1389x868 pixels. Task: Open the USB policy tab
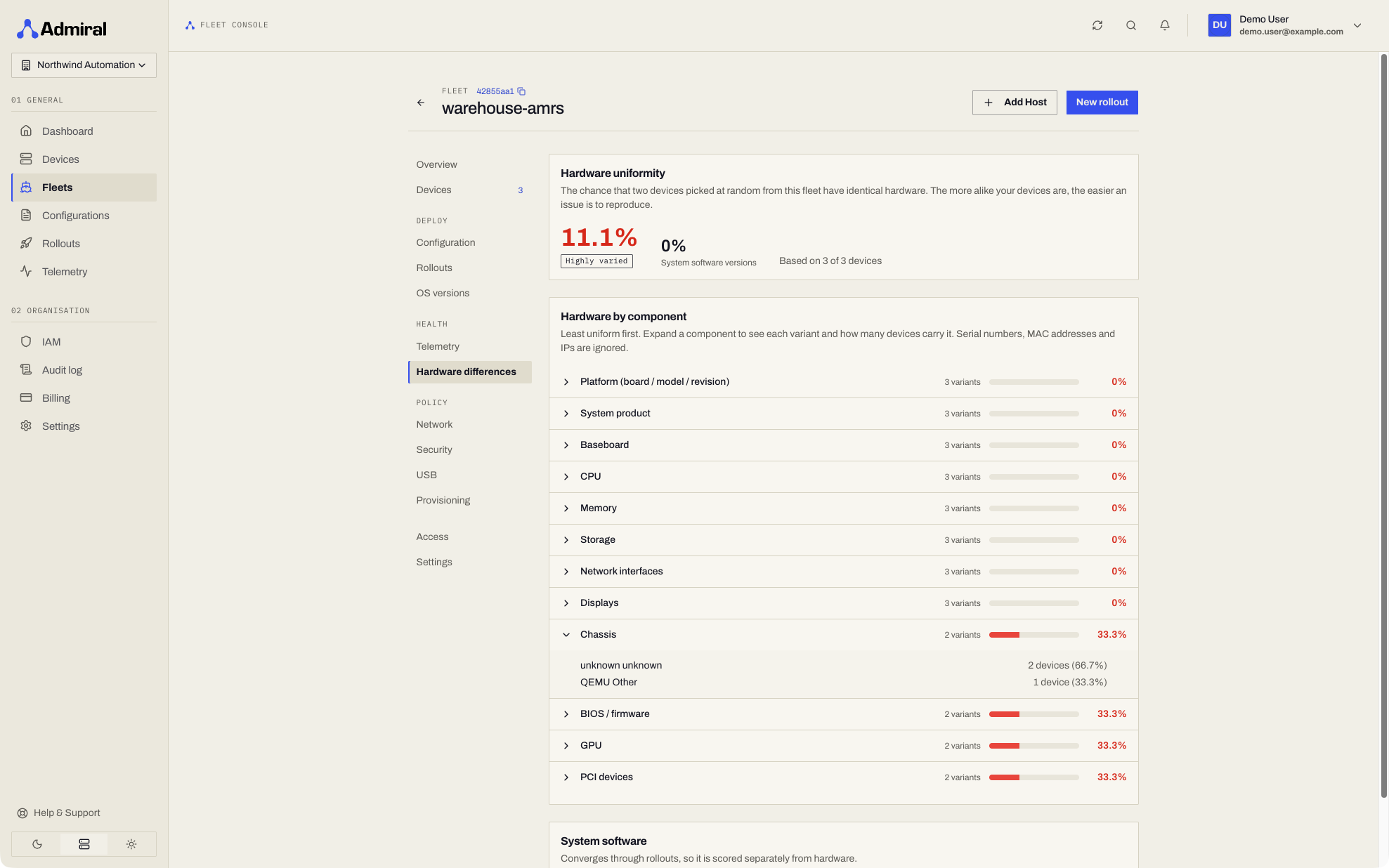(x=469, y=475)
